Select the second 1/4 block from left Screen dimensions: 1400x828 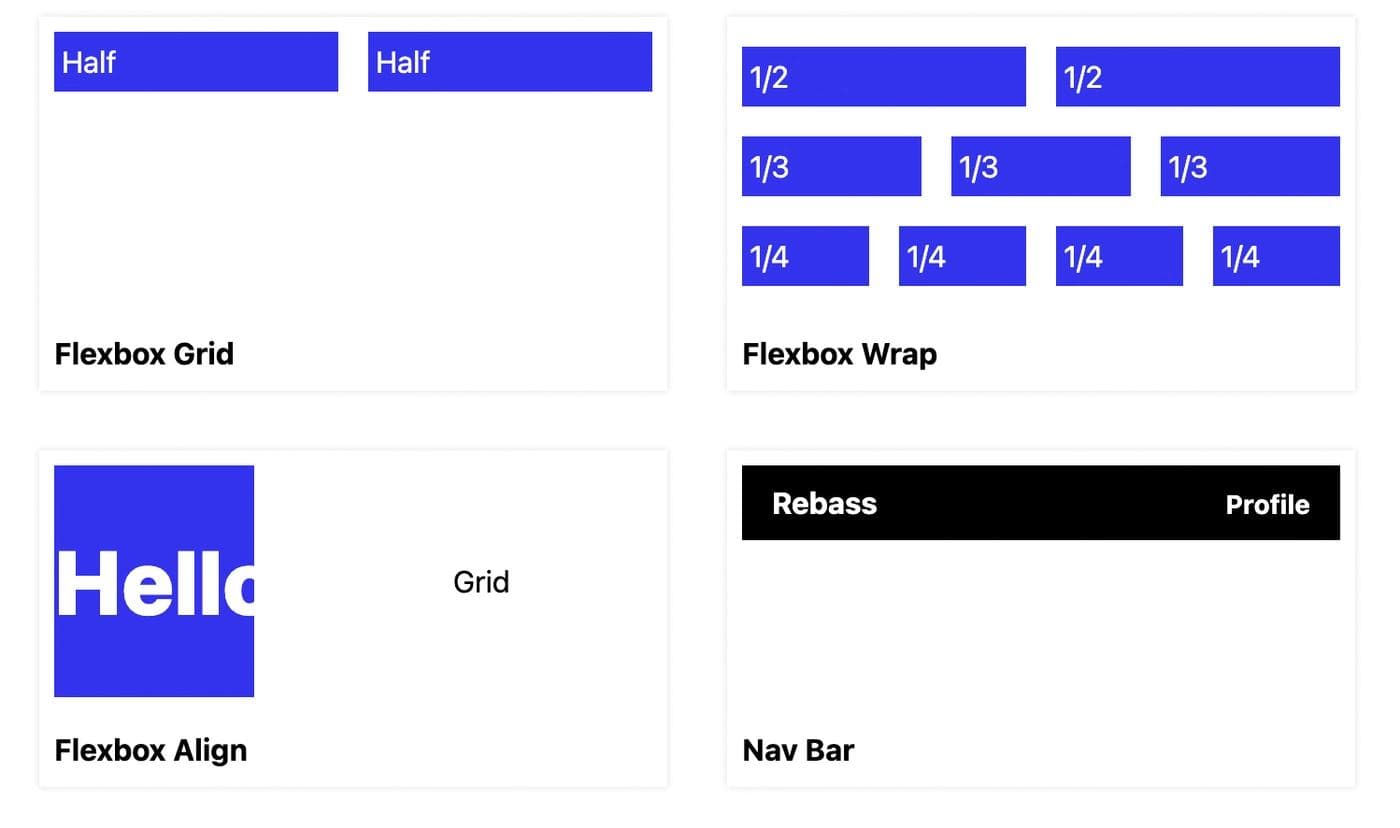tap(962, 257)
